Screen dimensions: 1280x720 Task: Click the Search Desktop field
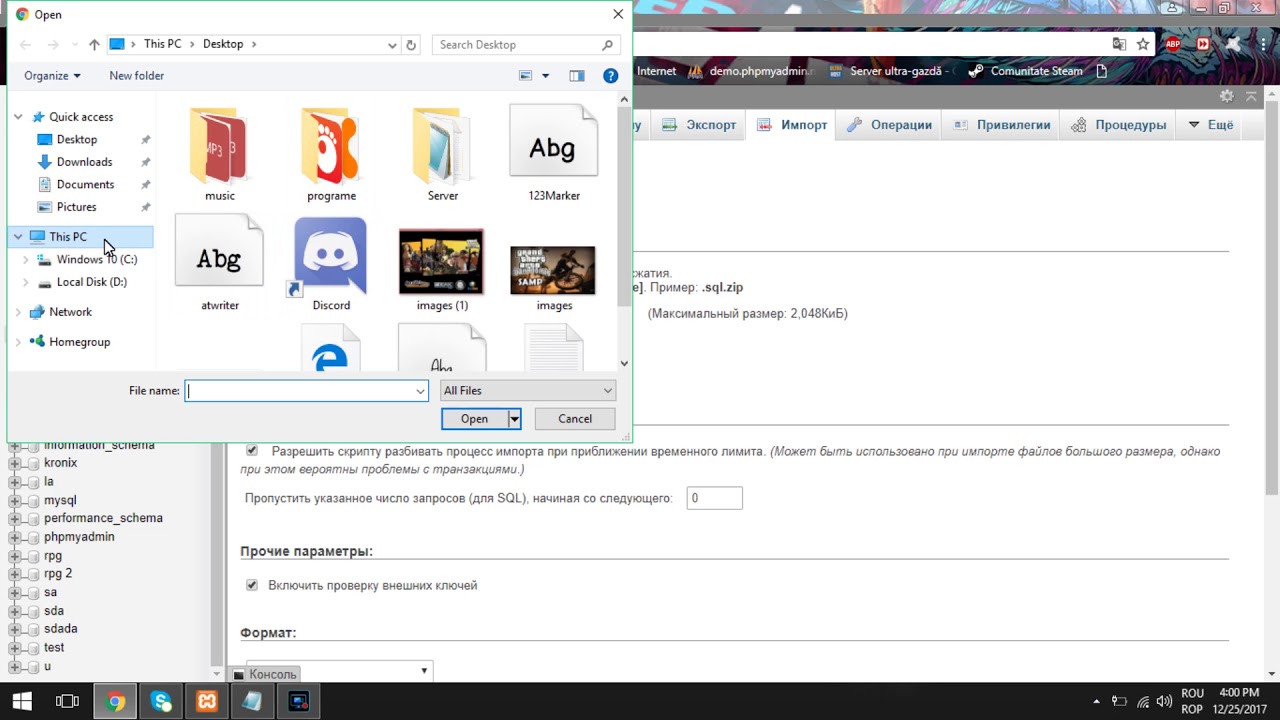point(526,45)
